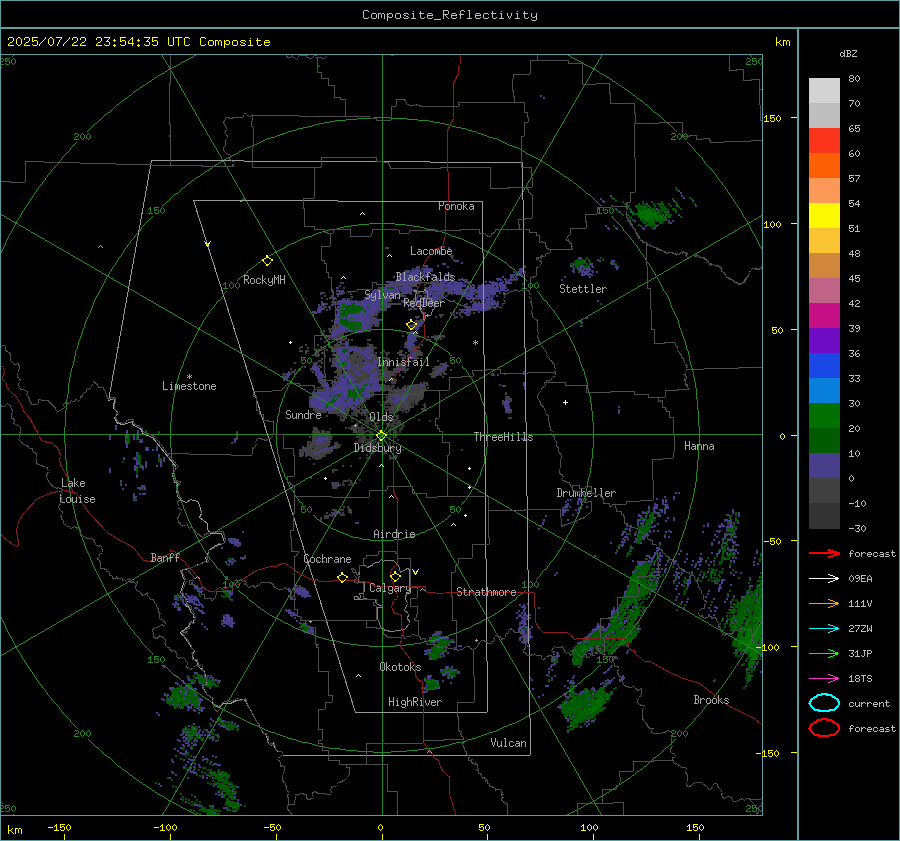This screenshot has height=841, width=900.
Task: Click the Hanna city label
Action: tap(699, 446)
